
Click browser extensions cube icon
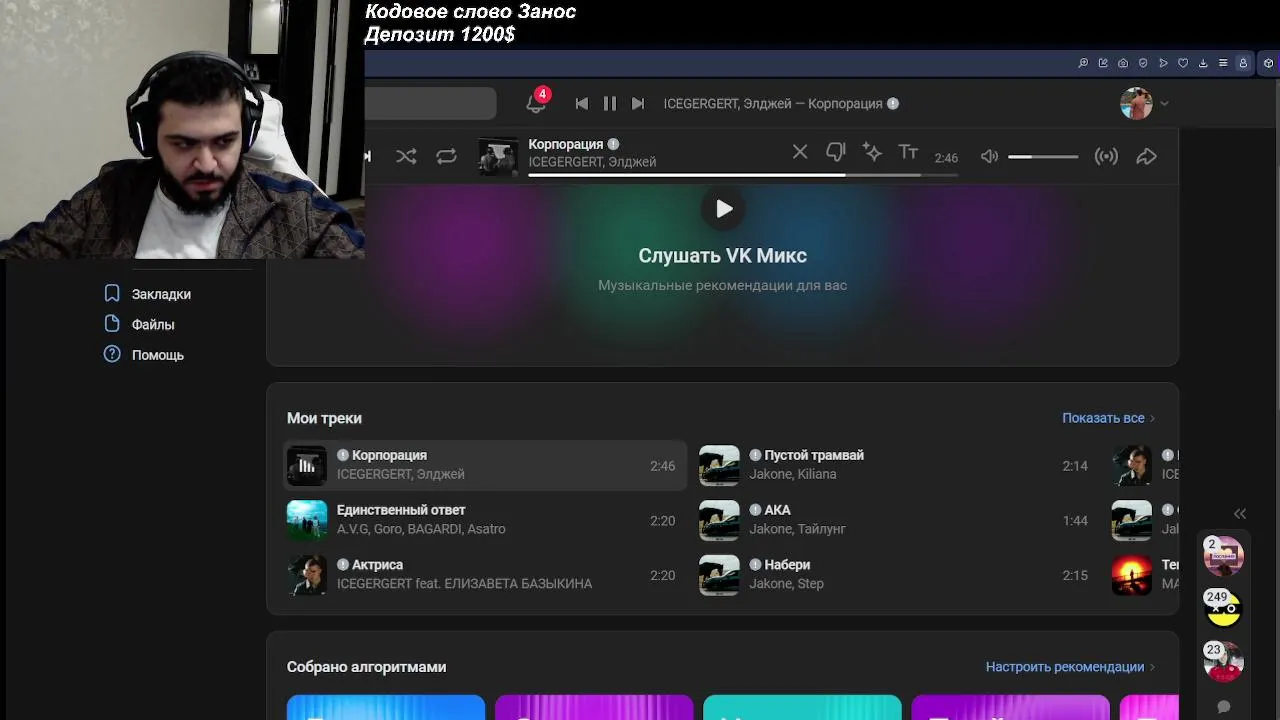(1269, 63)
